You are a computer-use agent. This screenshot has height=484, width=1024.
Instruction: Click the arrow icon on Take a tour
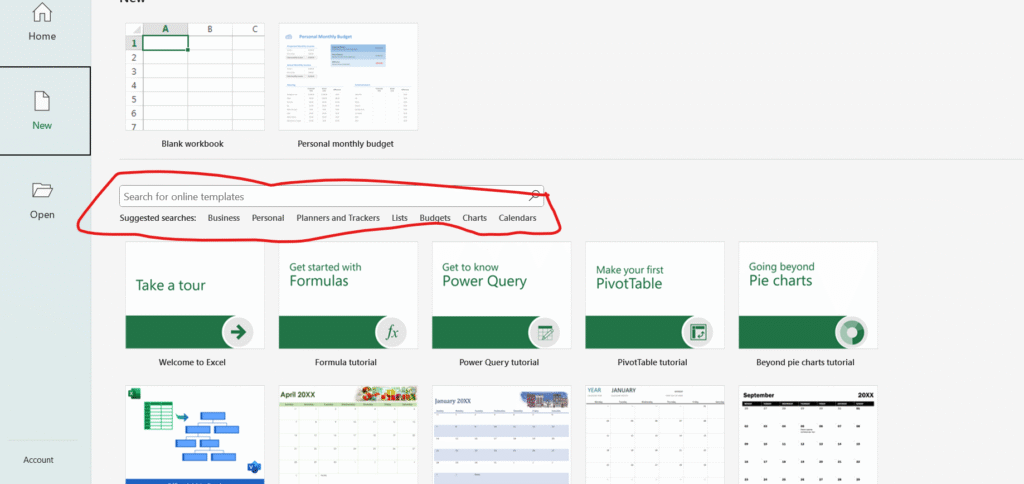click(x=238, y=332)
